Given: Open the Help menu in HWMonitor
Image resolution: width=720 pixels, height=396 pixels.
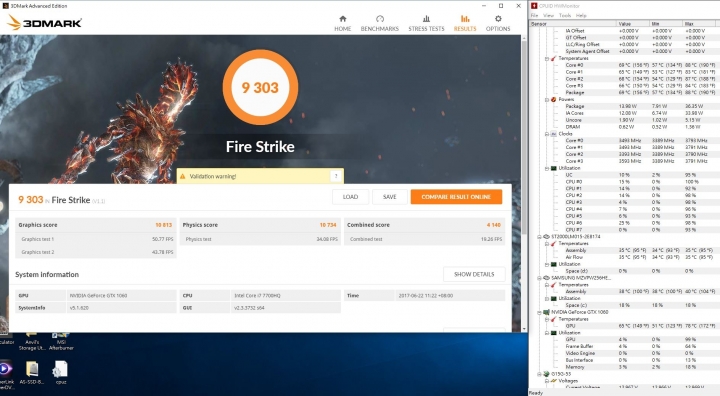Looking at the screenshot, I should point(581,15).
